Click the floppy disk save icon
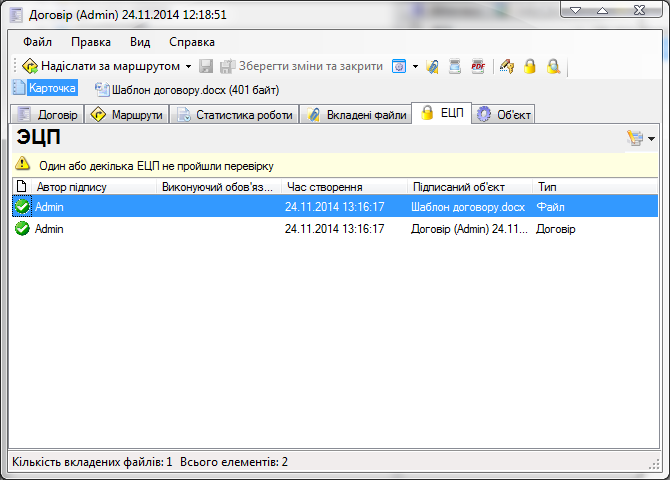The width and height of the screenshot is (670, 480). tap(206, 66)
